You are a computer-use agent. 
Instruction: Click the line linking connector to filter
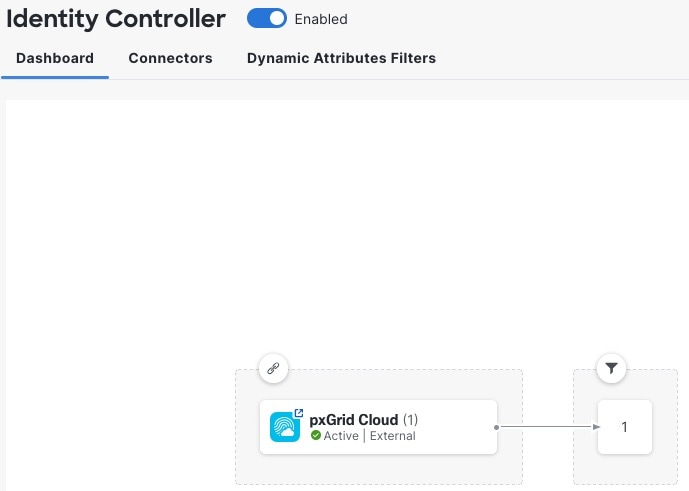click(546, 426)
